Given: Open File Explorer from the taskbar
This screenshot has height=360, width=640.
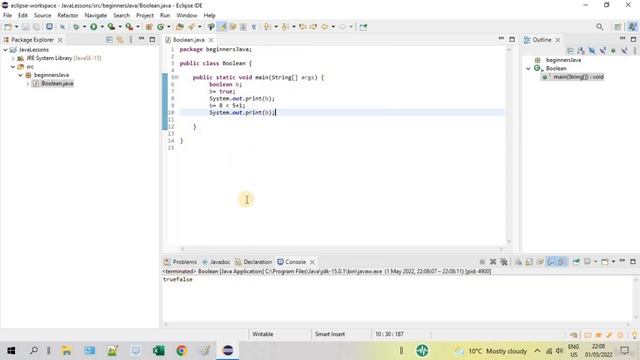Looking at the screenshot, I should (67, 351).
